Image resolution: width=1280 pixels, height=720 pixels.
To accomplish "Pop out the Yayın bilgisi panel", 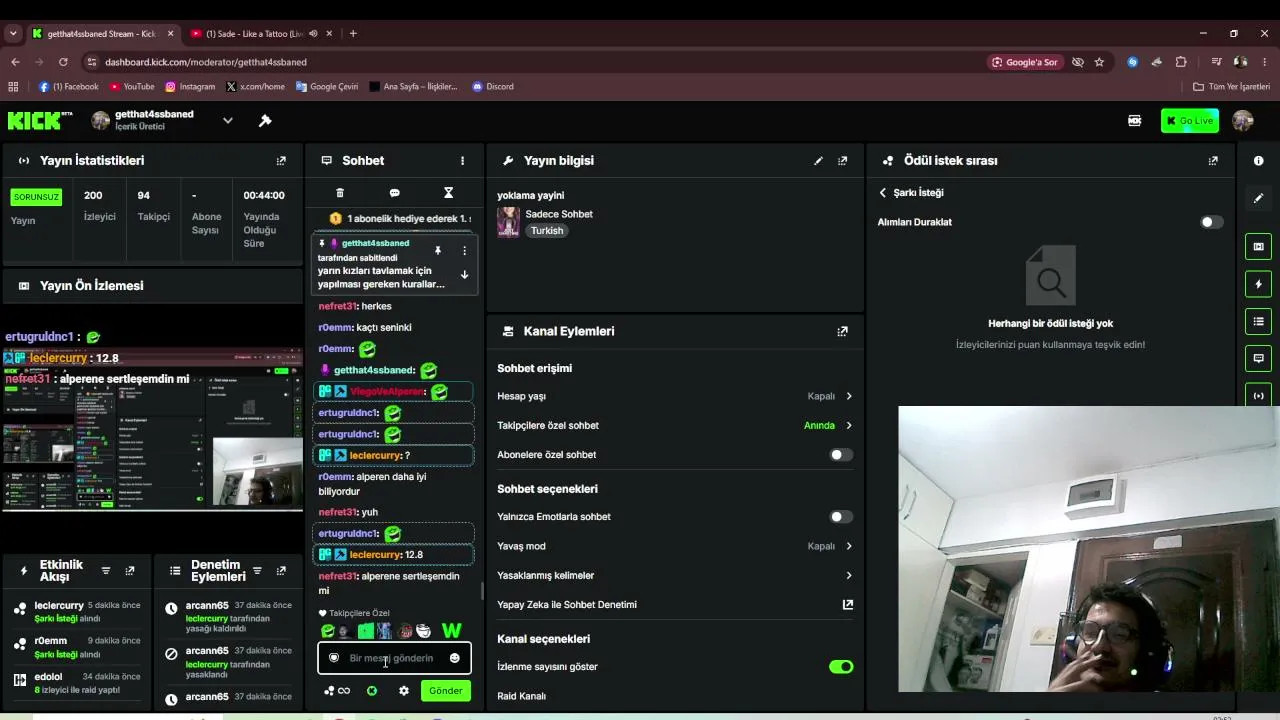I will point(843,161).
